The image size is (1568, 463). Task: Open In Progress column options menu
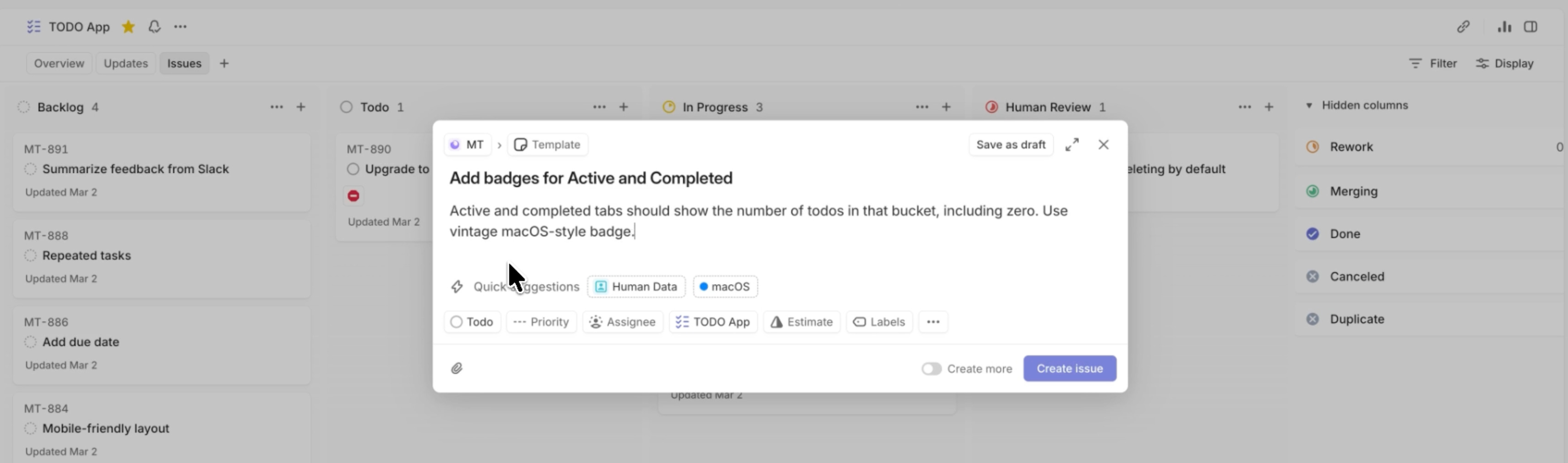pos(921,107)
